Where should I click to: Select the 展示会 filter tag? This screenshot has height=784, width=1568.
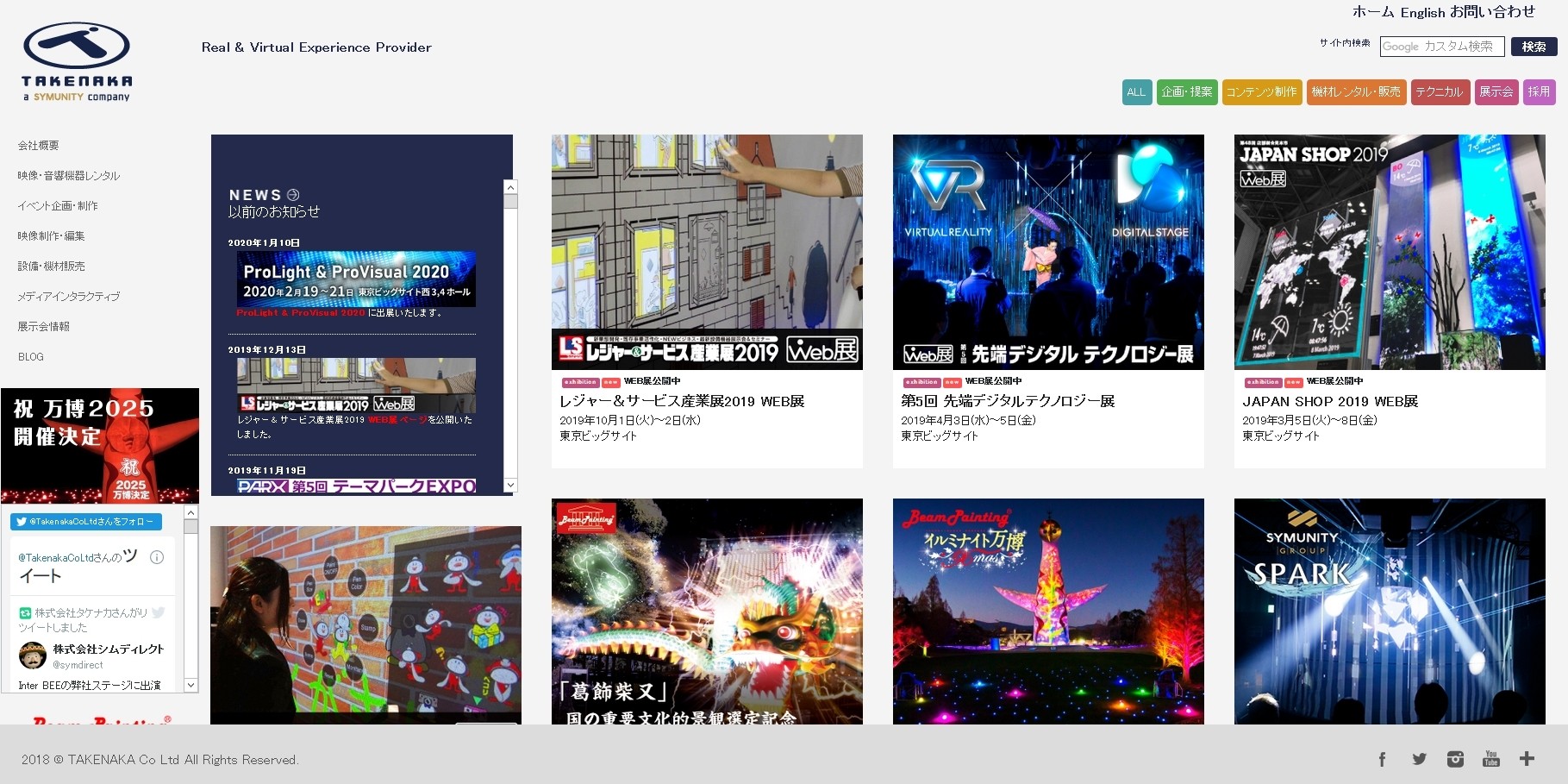coord(1496,92)
